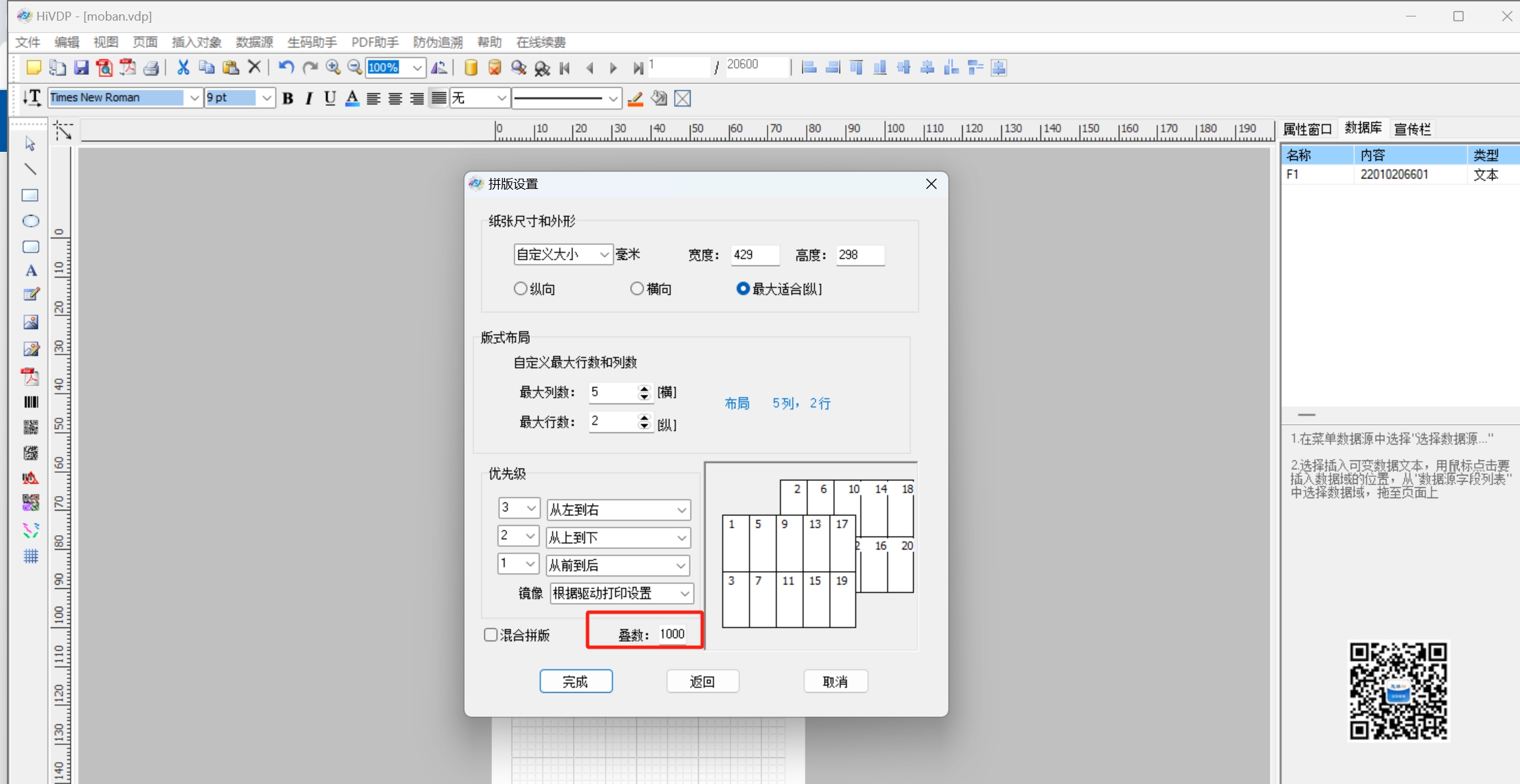Click the new document icon
The height and width of the screenshot is (784, 1520).
[33, 67]
